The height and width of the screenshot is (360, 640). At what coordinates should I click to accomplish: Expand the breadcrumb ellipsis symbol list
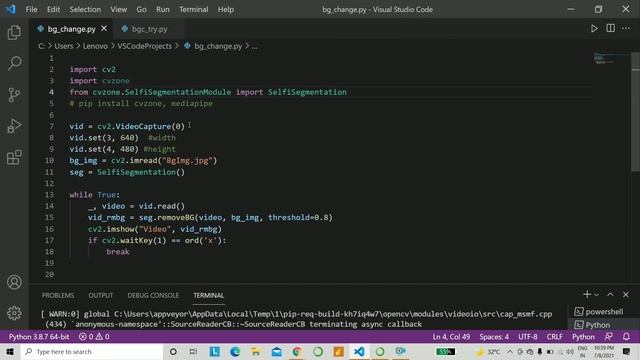click(x=255, y=47)
